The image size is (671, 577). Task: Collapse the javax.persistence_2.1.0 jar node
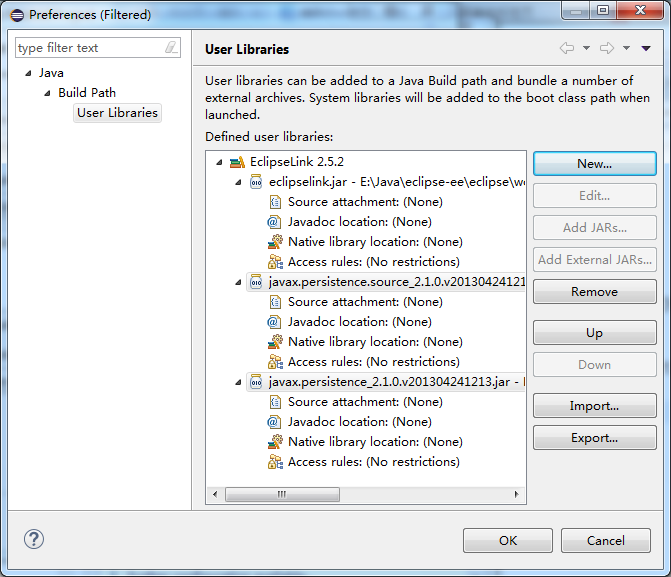pos(238,382)
